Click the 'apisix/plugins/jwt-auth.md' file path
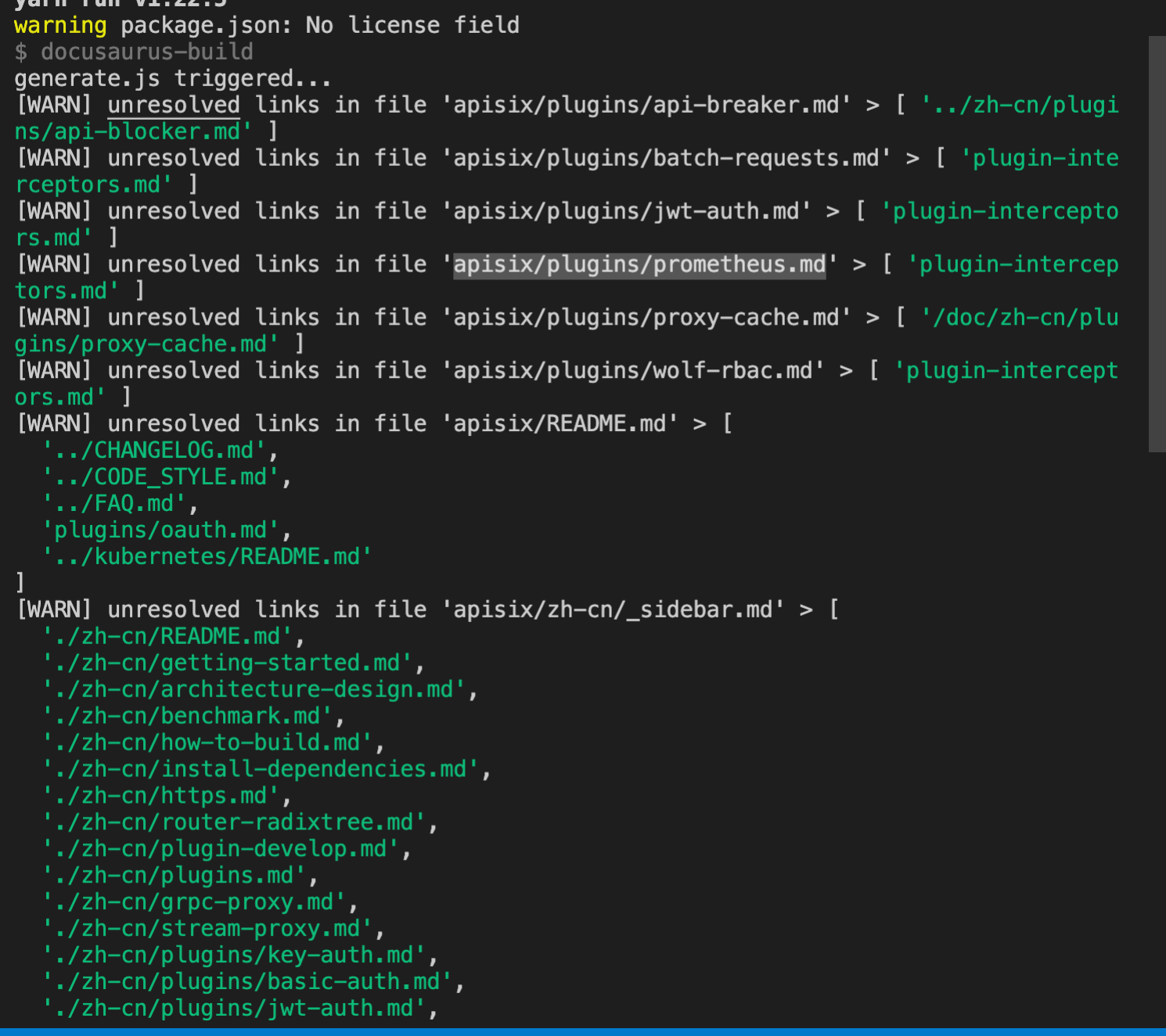The image size is (1166, 1036). 626,211
